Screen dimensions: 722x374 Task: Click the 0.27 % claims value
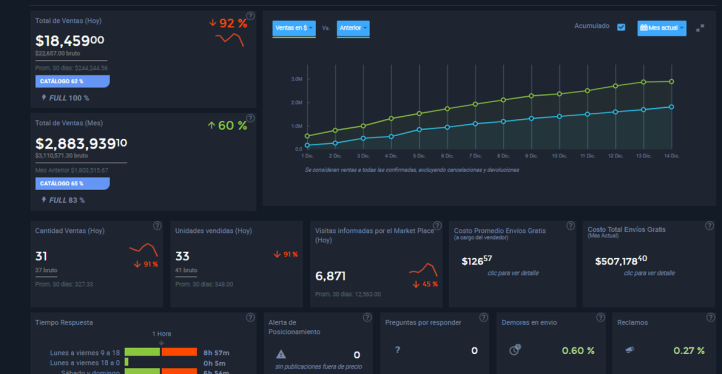[x=689, y=351]
